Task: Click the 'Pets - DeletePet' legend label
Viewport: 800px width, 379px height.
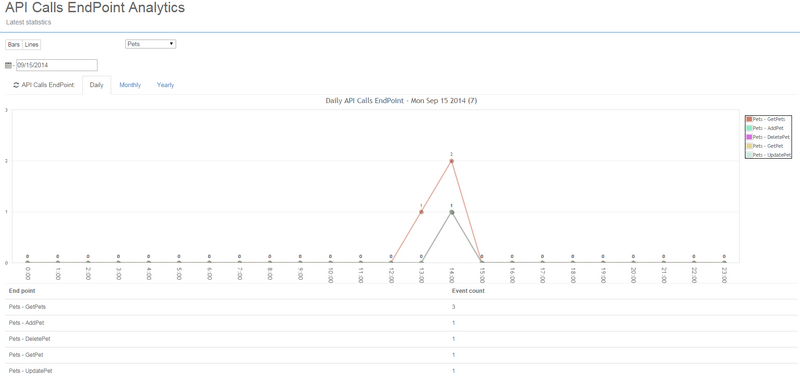Action: coord(771,137)
